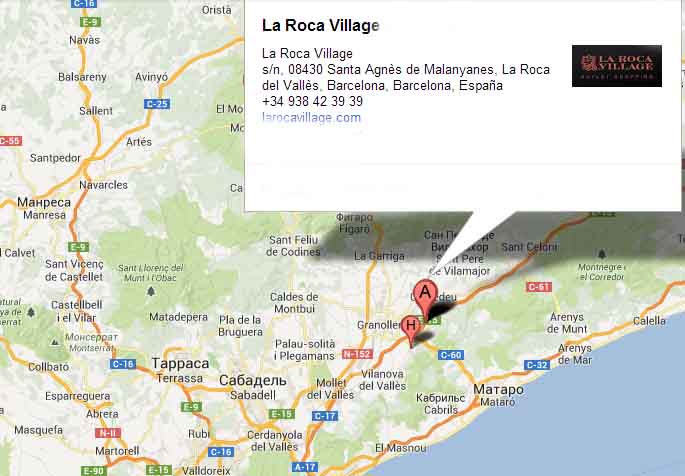The height and width of the screenshot is (476, 685).
Task: Click the Sant Llorenç del Munt park icon
Action: [x=151, y=291]
